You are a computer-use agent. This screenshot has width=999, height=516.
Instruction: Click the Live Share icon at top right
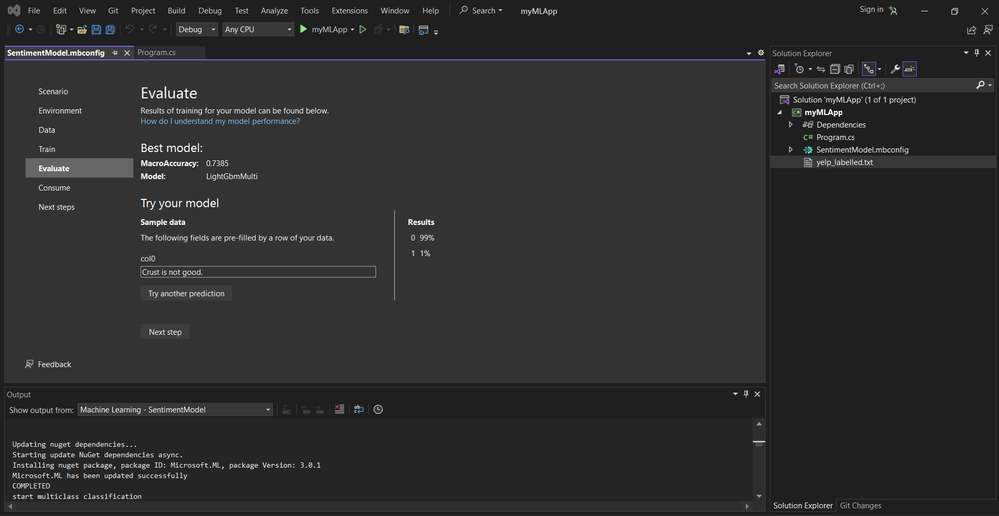(x=972, y=29)
